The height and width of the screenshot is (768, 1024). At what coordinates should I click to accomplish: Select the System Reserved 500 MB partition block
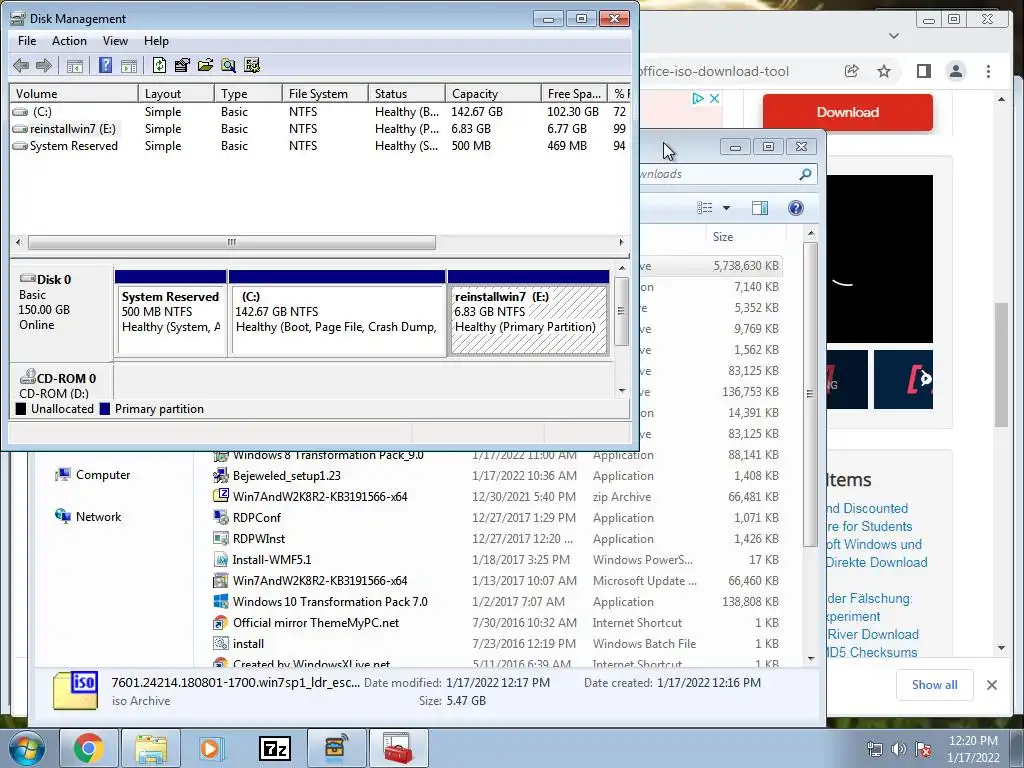tap(170, 313)
